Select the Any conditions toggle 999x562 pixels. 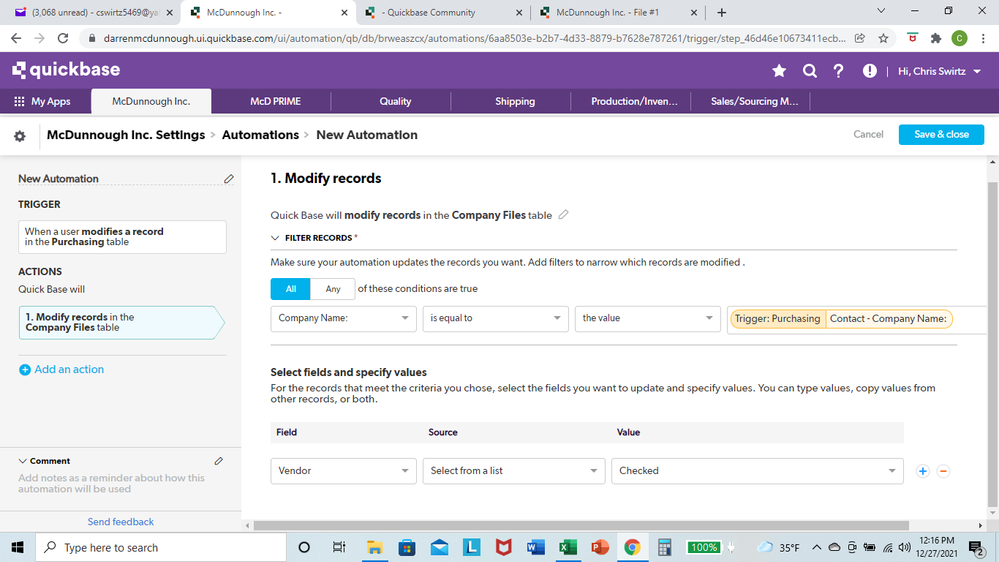pos(333,289)
